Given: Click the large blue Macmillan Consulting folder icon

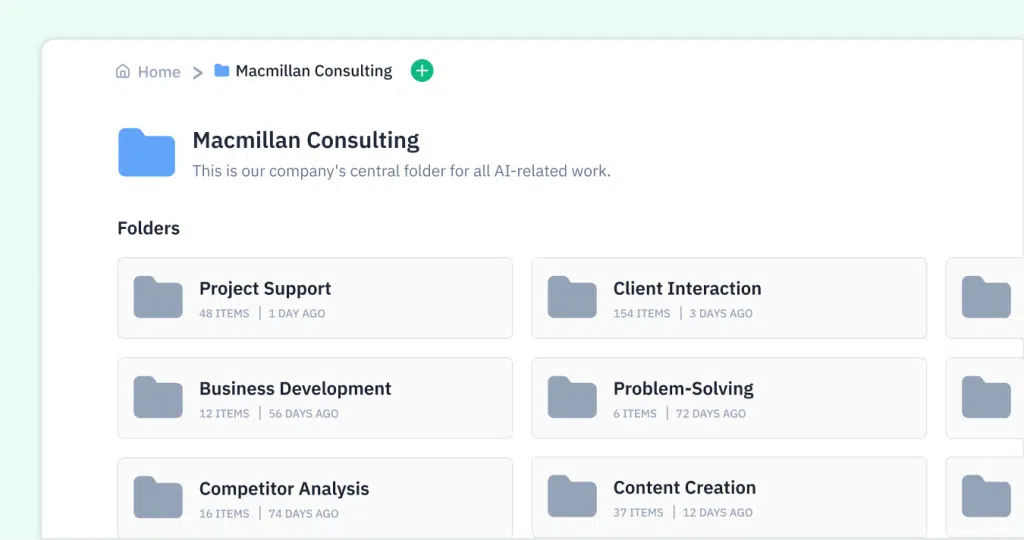Looking at the screenshot, I should (x=146, y=152).
